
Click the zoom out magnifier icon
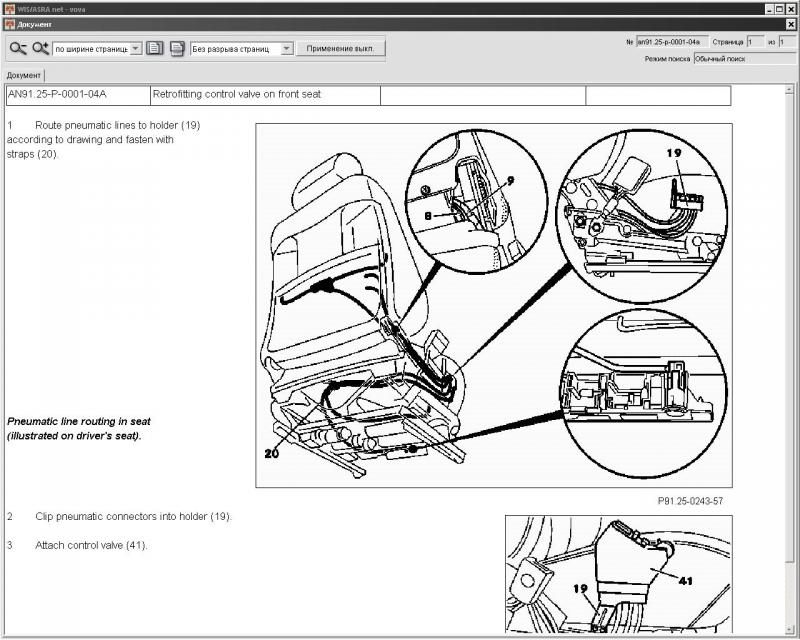(18, 48)
